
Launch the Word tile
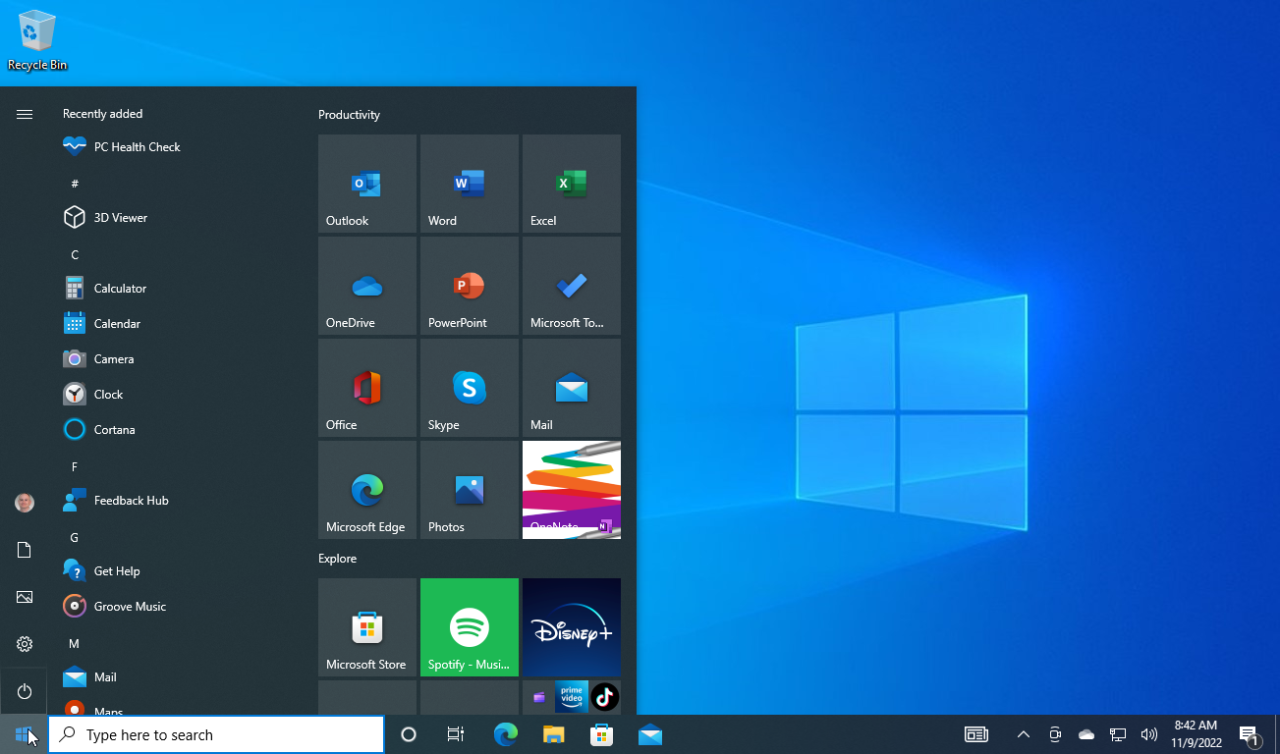pyautogui.click(x=469, y=184)
